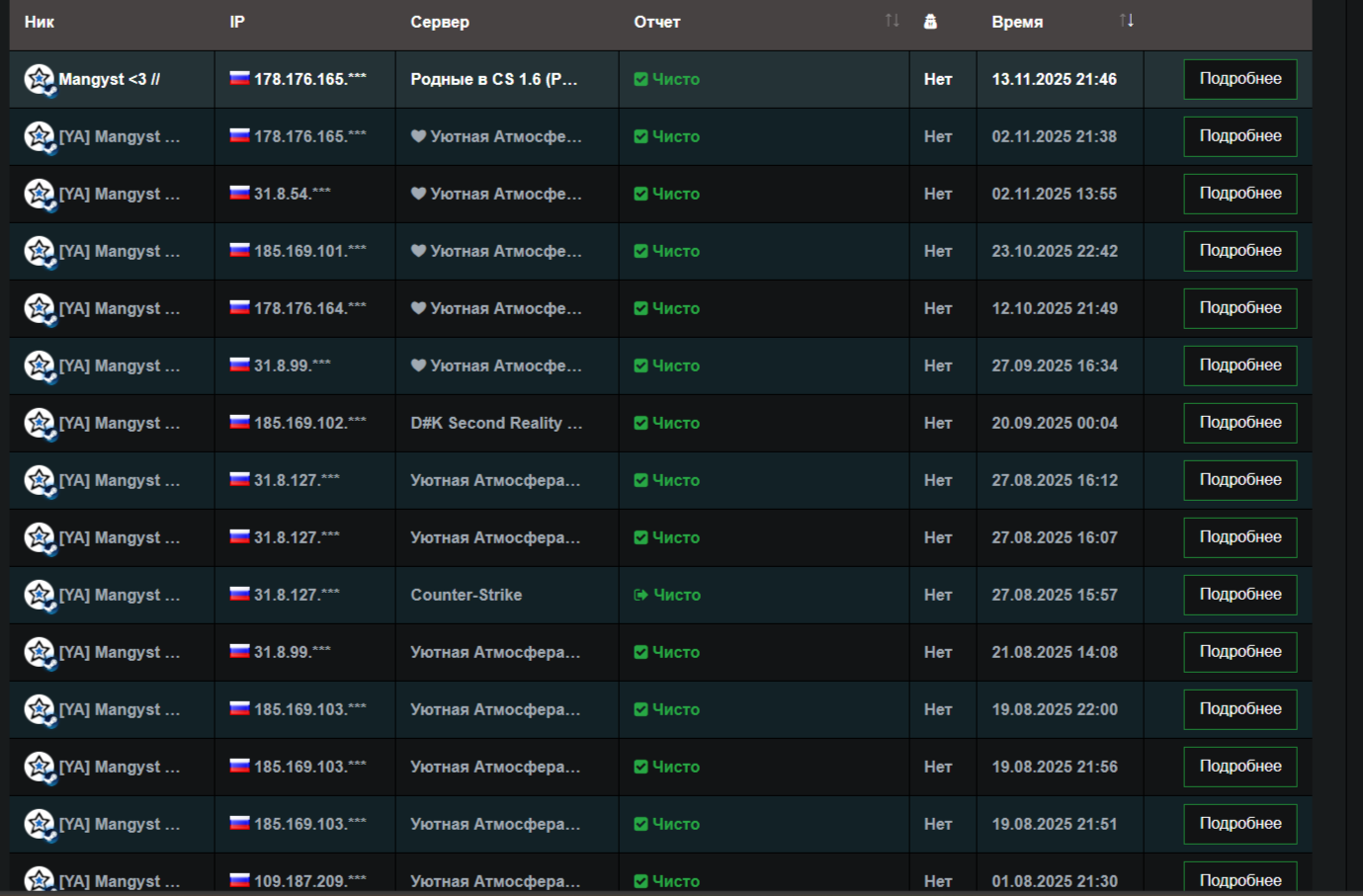Click the Родные в CS 1.6 server name
Viewport: 1363px width, 896px height.
point(493,79)
